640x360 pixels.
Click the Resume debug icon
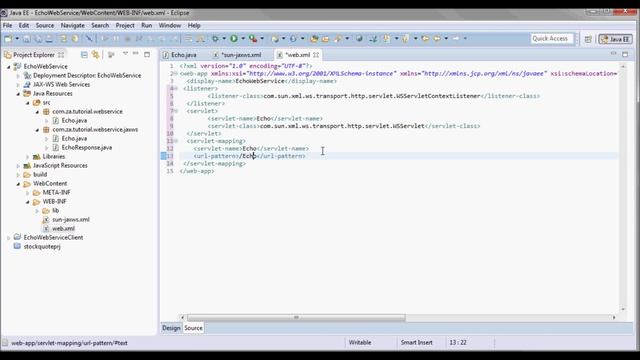(104, 39)
